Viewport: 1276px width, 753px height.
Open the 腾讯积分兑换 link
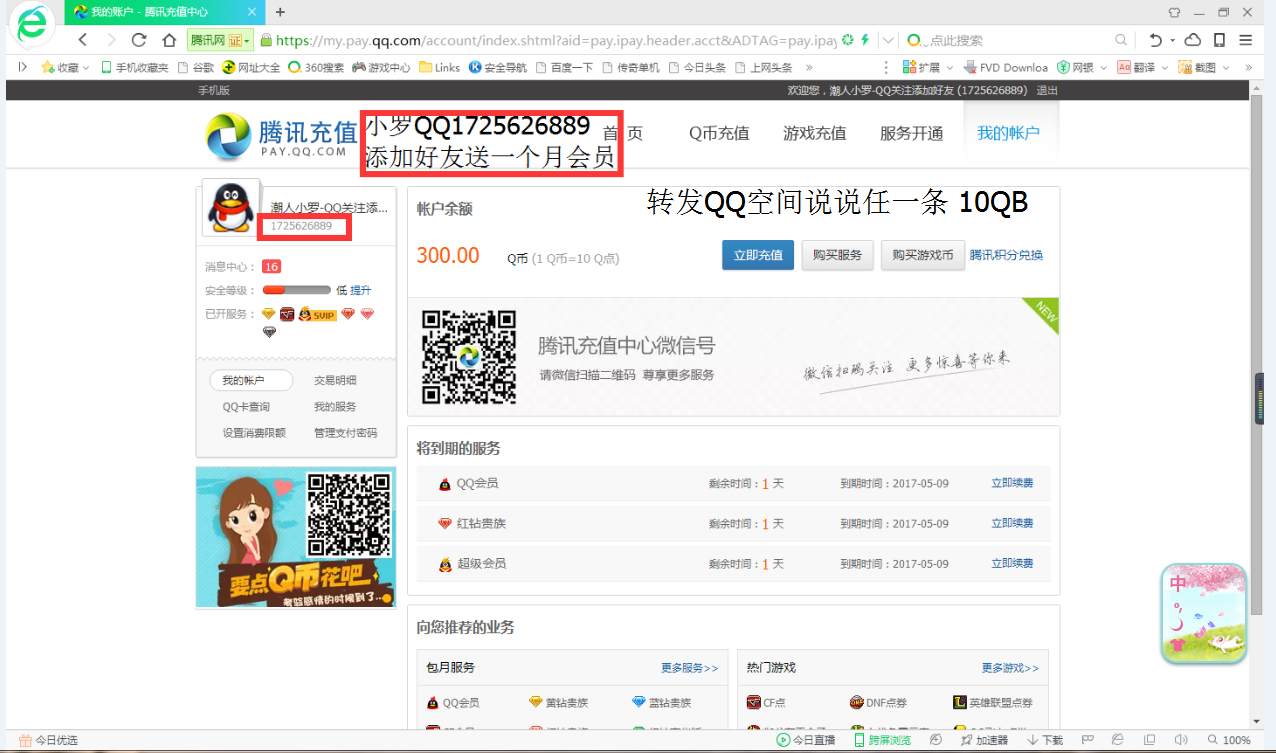(1006, 255)
